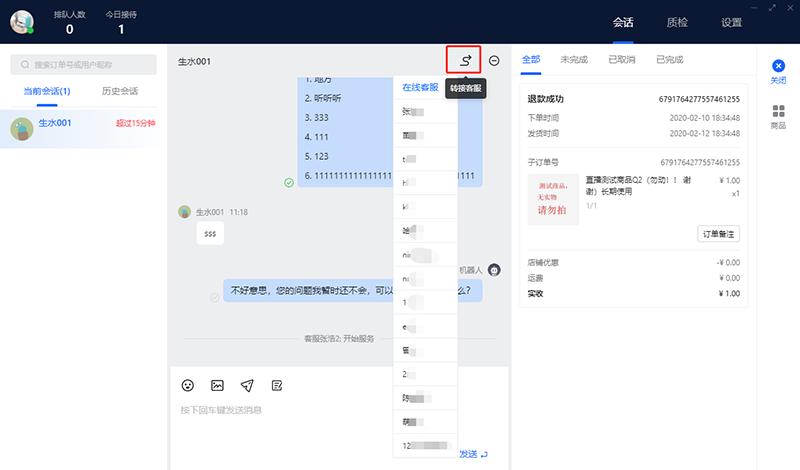Click the send image icon
Viewport: 800px width, 470px height.
(x=217, y=385)
